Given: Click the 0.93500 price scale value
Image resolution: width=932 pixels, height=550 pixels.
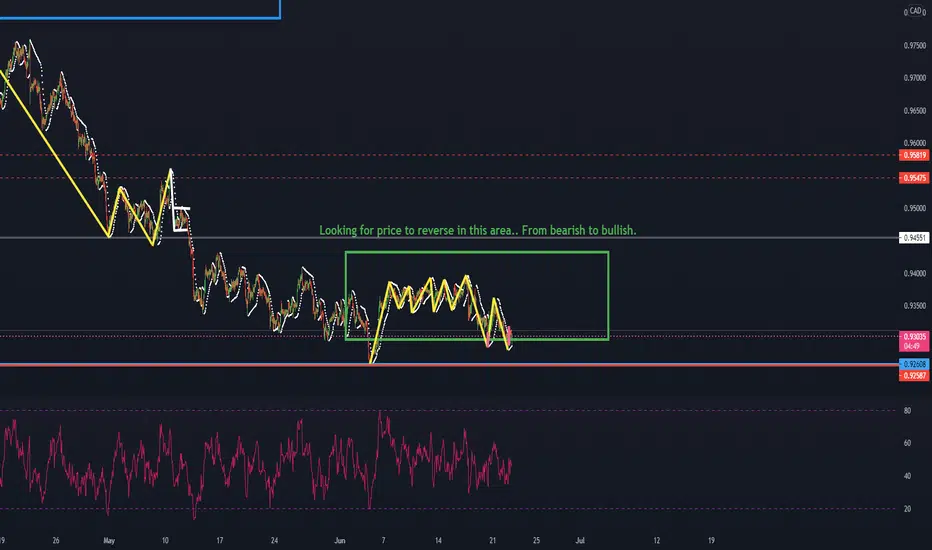Looking at the screenshot, I should click(x=915, y=306).
